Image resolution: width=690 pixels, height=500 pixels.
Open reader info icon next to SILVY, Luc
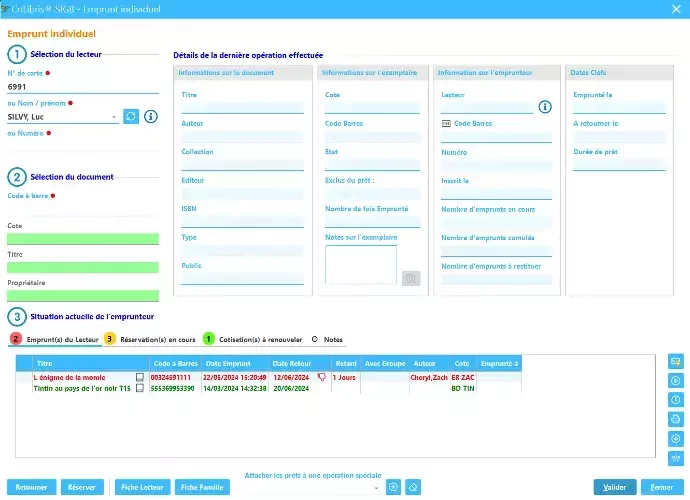point(151,117)
